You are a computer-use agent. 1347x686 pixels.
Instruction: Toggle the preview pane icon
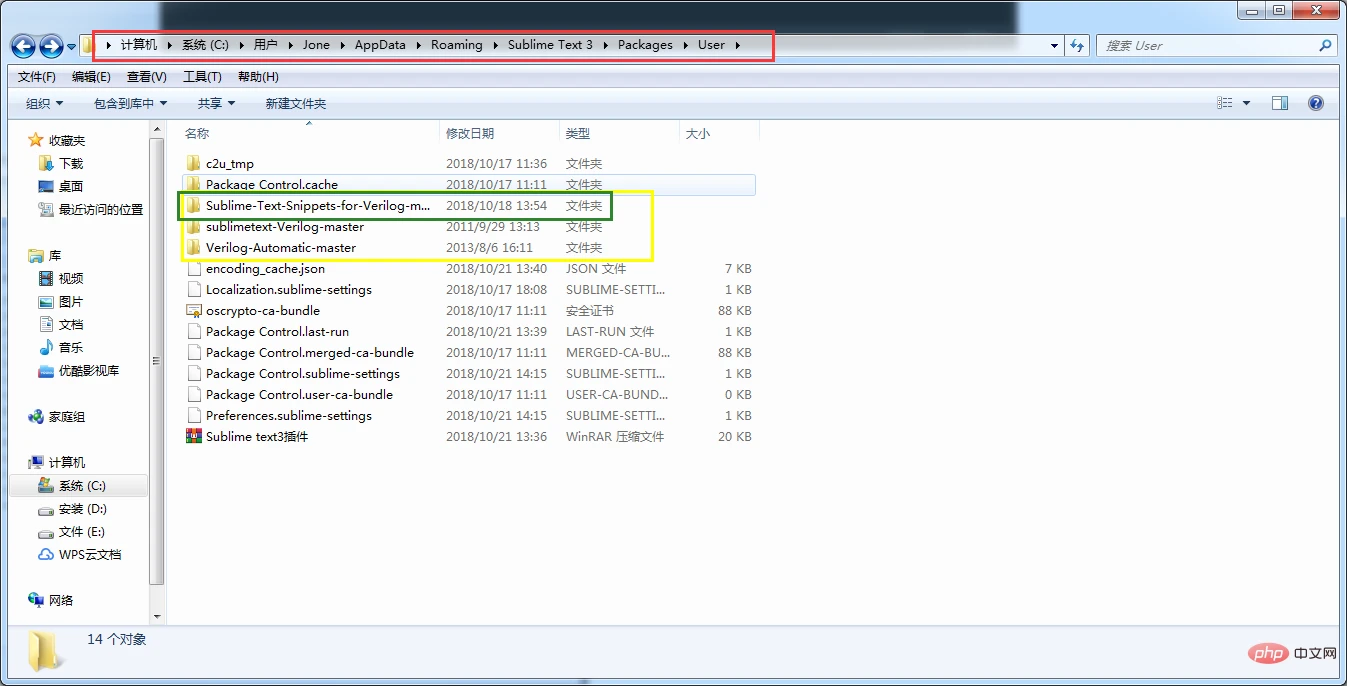pyautogui.click(x=1280, y=103)
